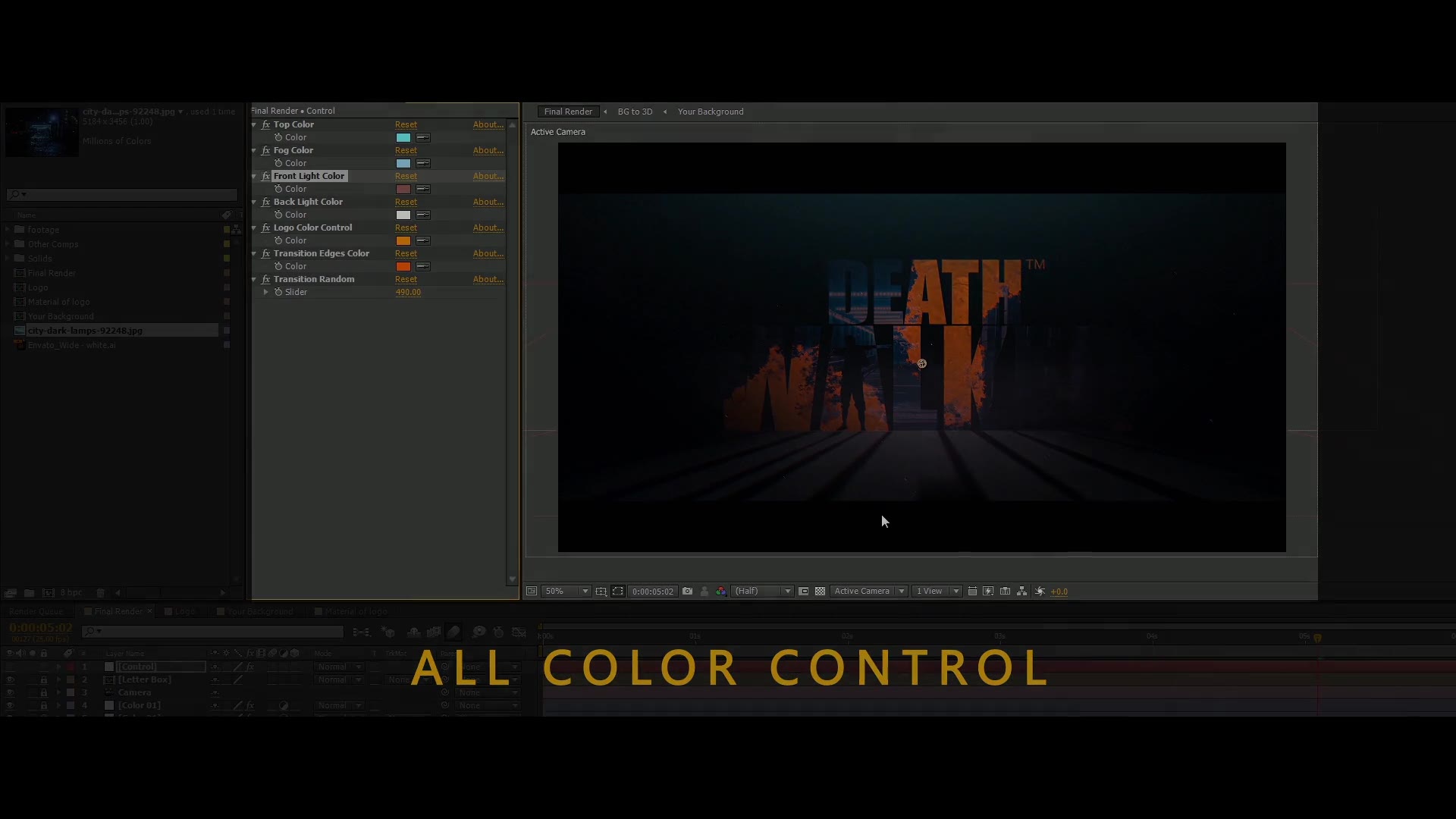This screenshot has width=1456, height=819.
Task: Select the BG to 3D tab
Action: (x=635, y=111)
